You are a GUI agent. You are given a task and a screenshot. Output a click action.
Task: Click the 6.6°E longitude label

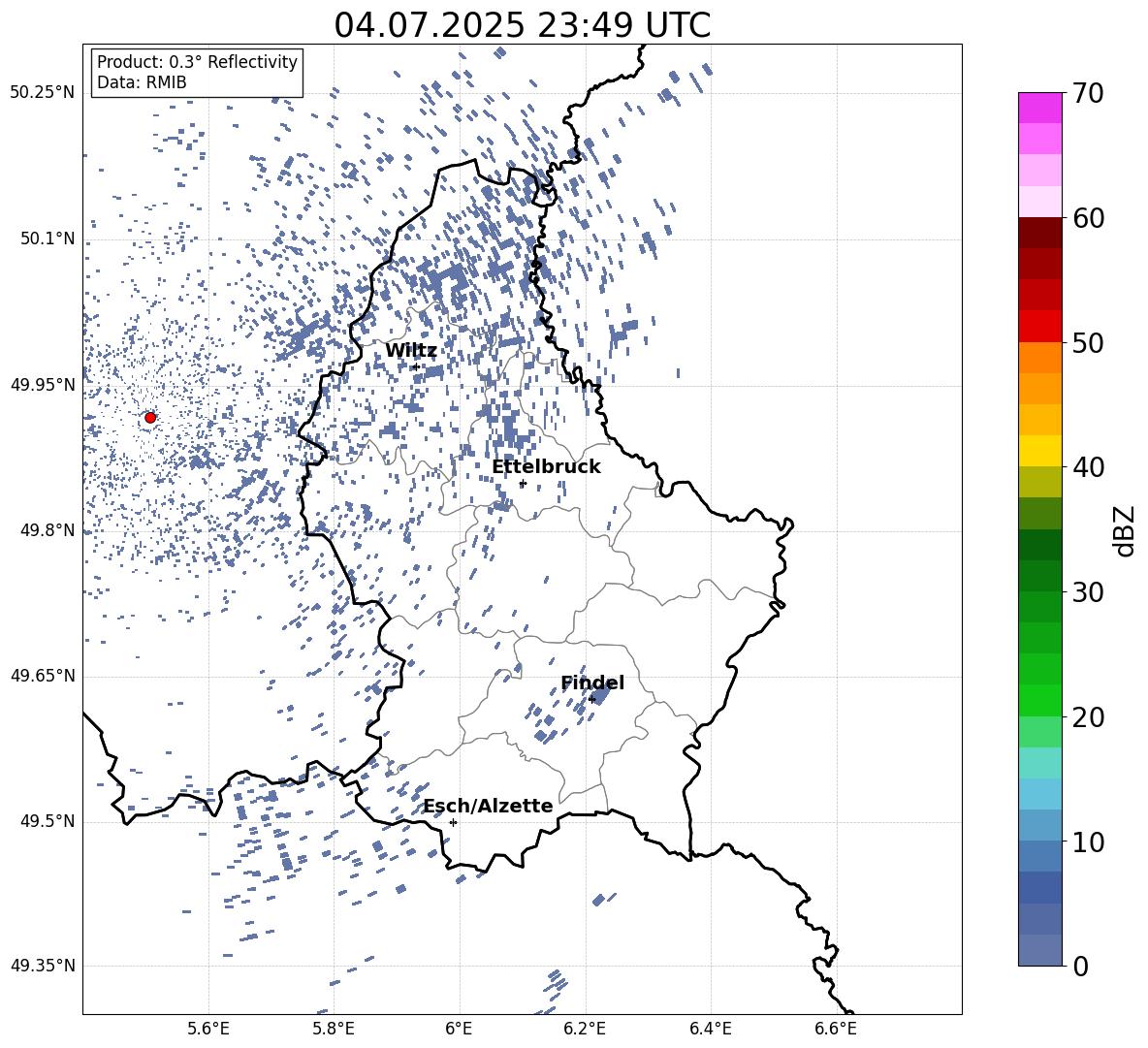click(836, 1029)
